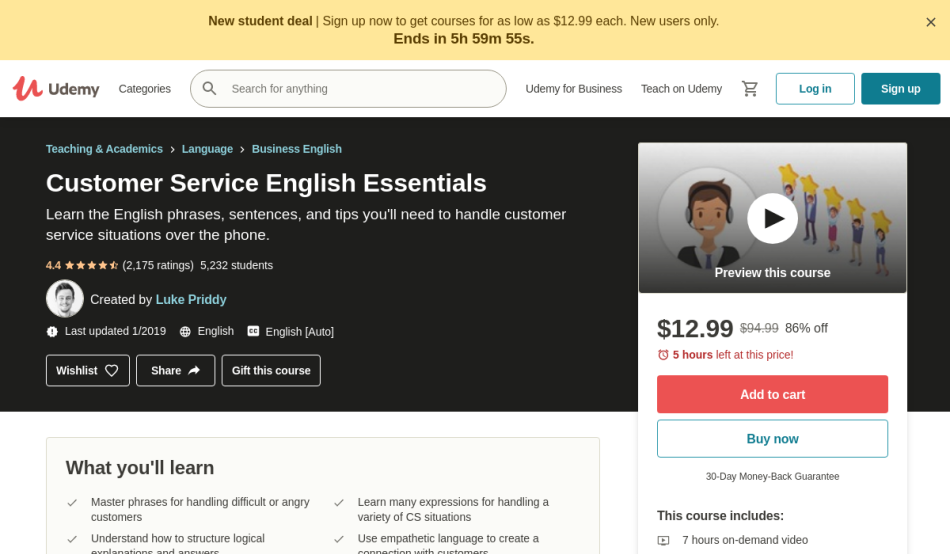Open Teach on Udemy link
The image size is (950, 554).
[682, 88]
